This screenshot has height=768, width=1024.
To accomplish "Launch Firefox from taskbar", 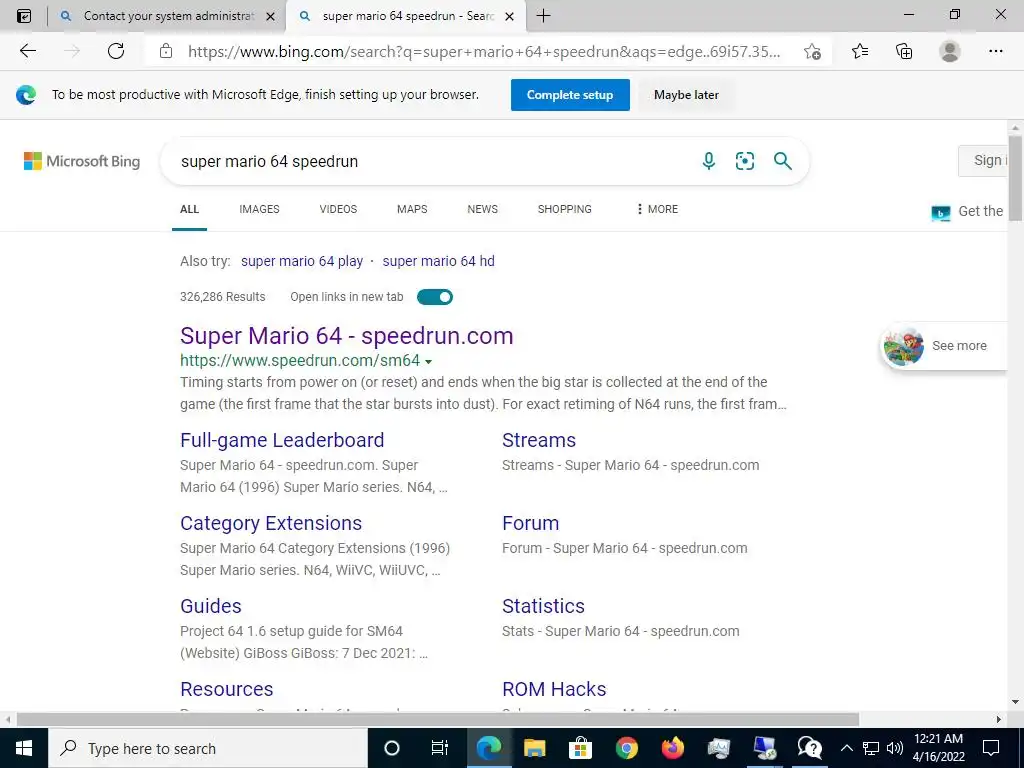I will click(672, 748).
